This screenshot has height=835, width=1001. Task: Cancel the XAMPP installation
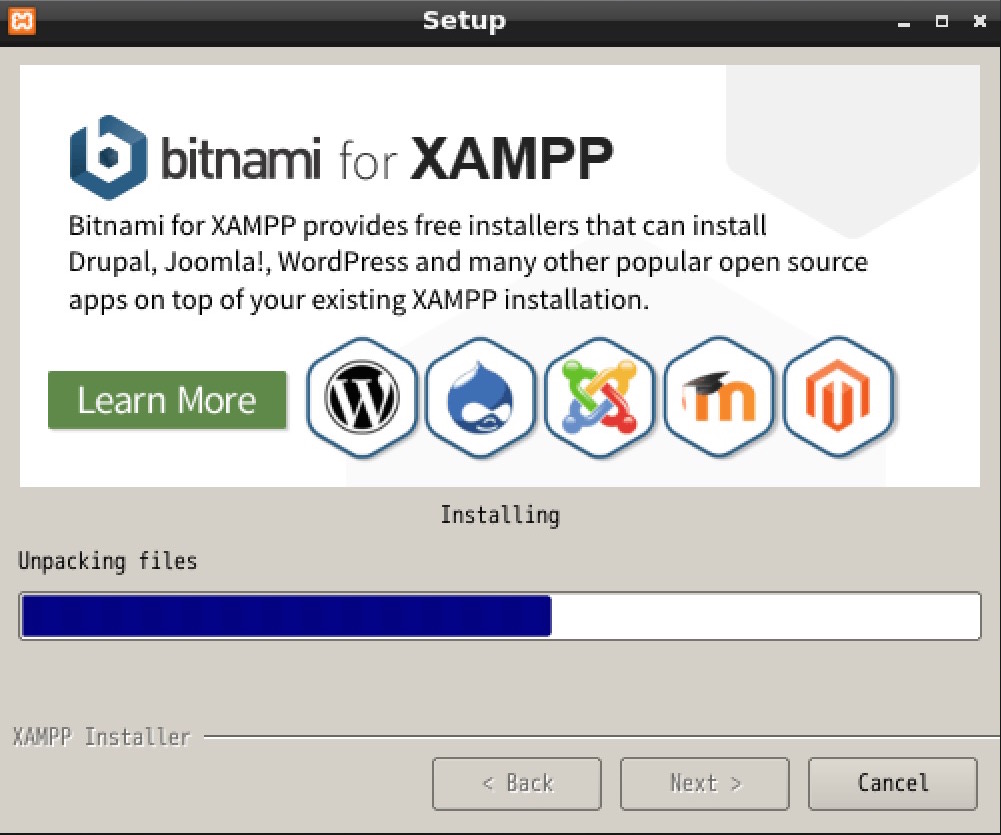click(x=892, y=783)
